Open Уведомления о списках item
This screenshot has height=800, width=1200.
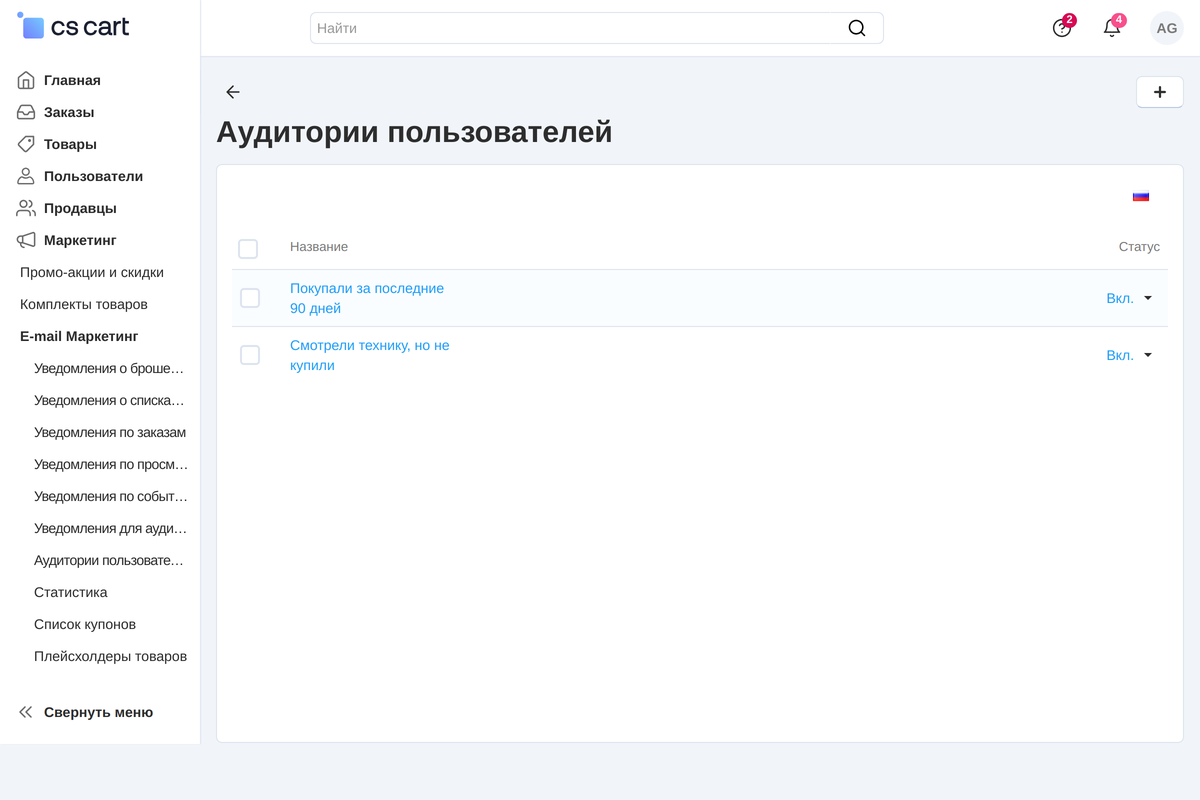109,400
